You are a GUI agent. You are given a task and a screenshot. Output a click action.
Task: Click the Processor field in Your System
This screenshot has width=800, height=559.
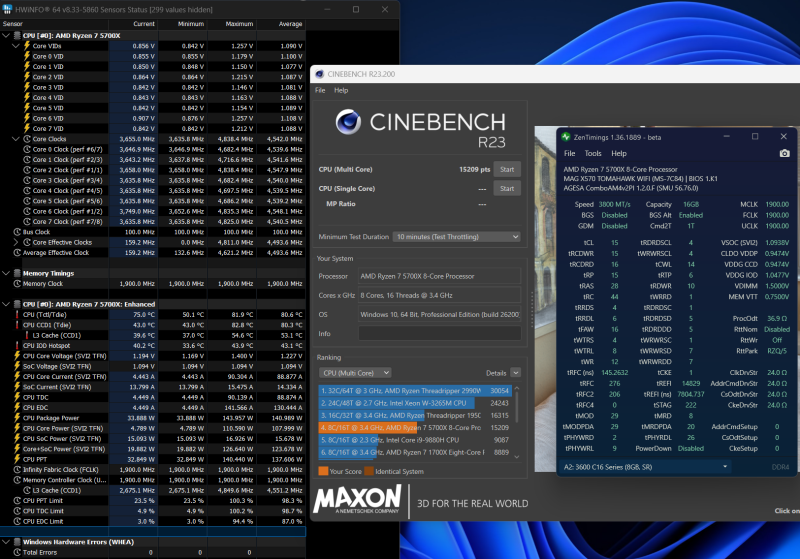pyautogui.click(x=439, y=276)
